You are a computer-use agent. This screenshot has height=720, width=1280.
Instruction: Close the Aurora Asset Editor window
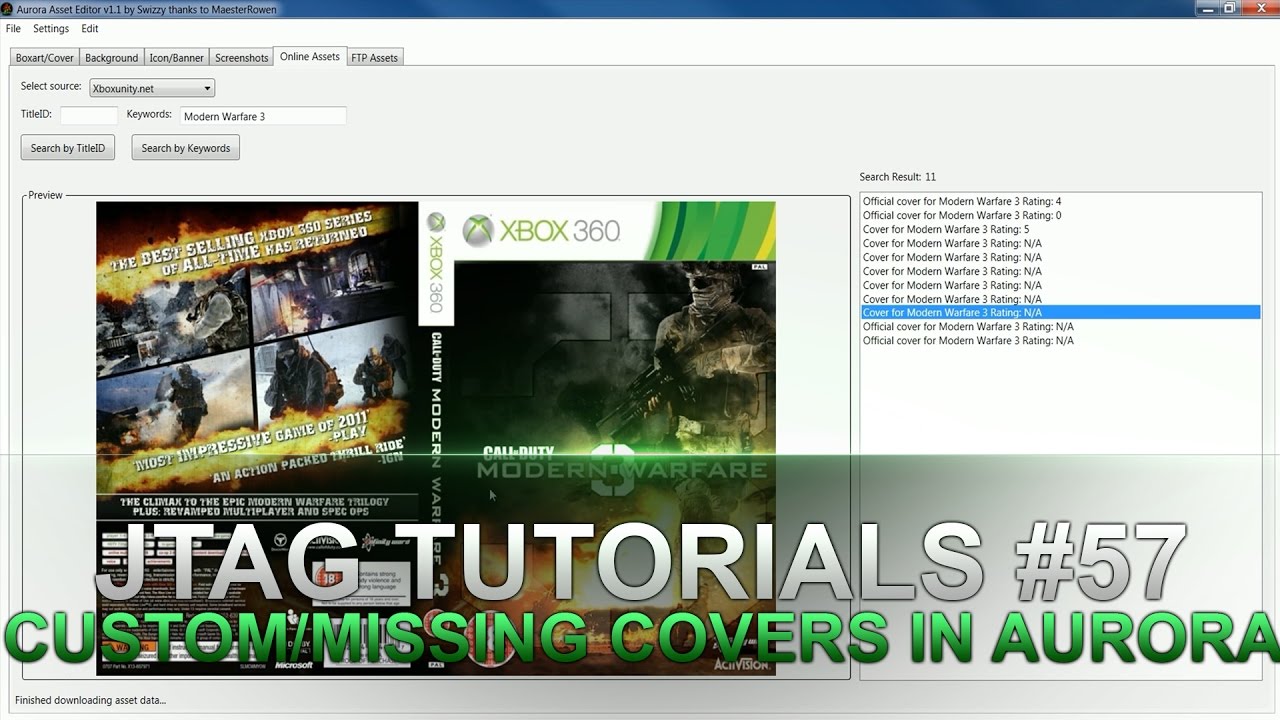click(x=1261, y=8)
